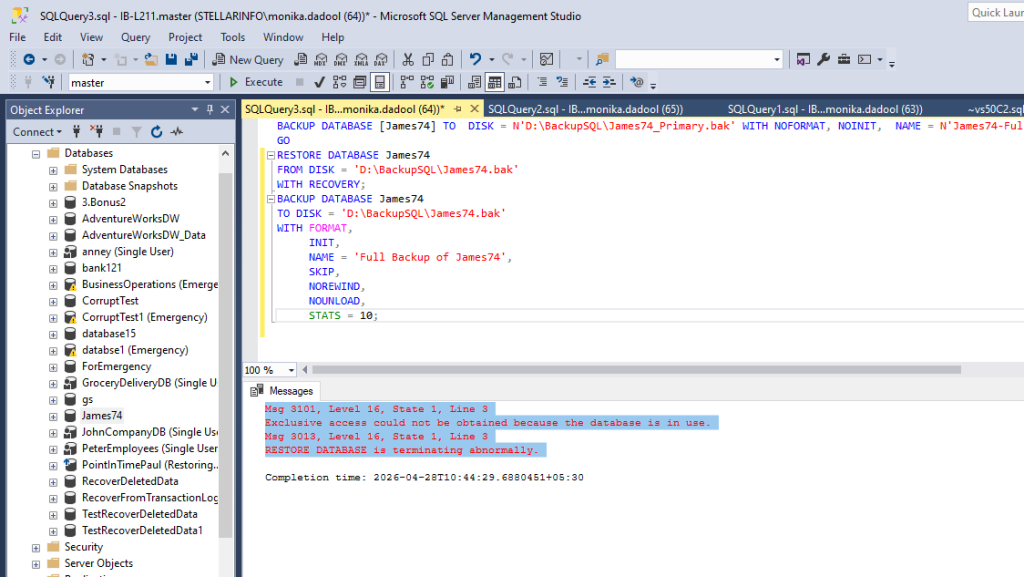Switch to the SQLQuery2.sql tab
This screenshot has height=577, width=1024.
(x=585, y=109)
